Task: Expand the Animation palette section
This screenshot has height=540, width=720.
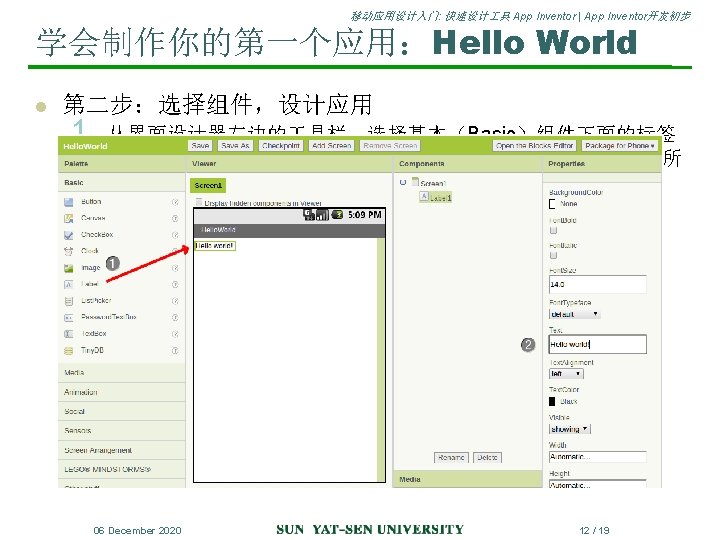Action: pos(122,392)
